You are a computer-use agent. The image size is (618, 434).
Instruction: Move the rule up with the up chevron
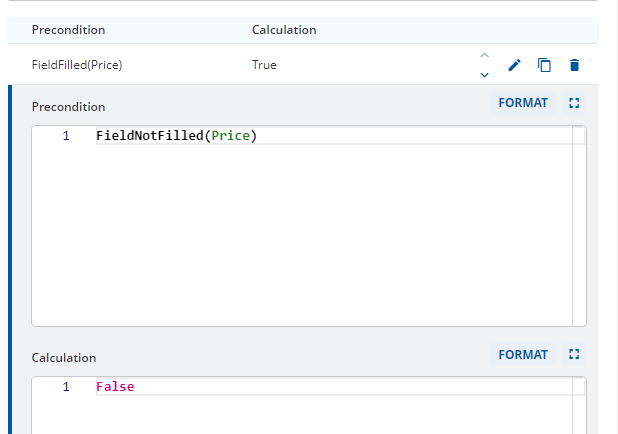click(484, 55)
